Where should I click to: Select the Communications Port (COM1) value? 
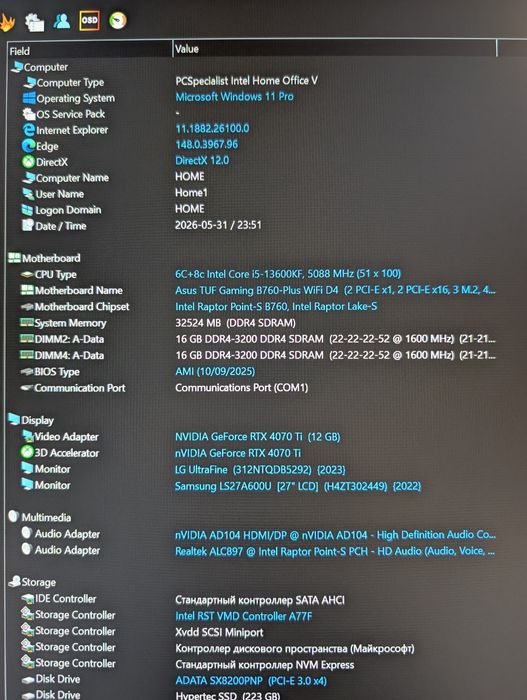point(242,388)
